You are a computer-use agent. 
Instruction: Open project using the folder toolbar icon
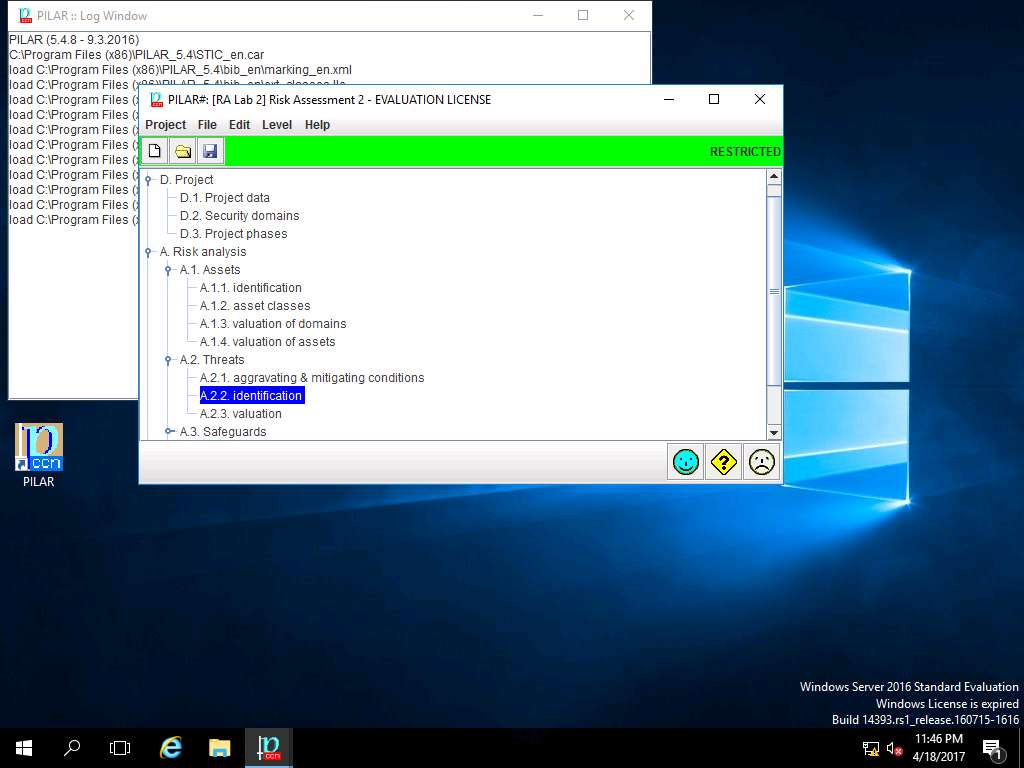coord(183,152)
